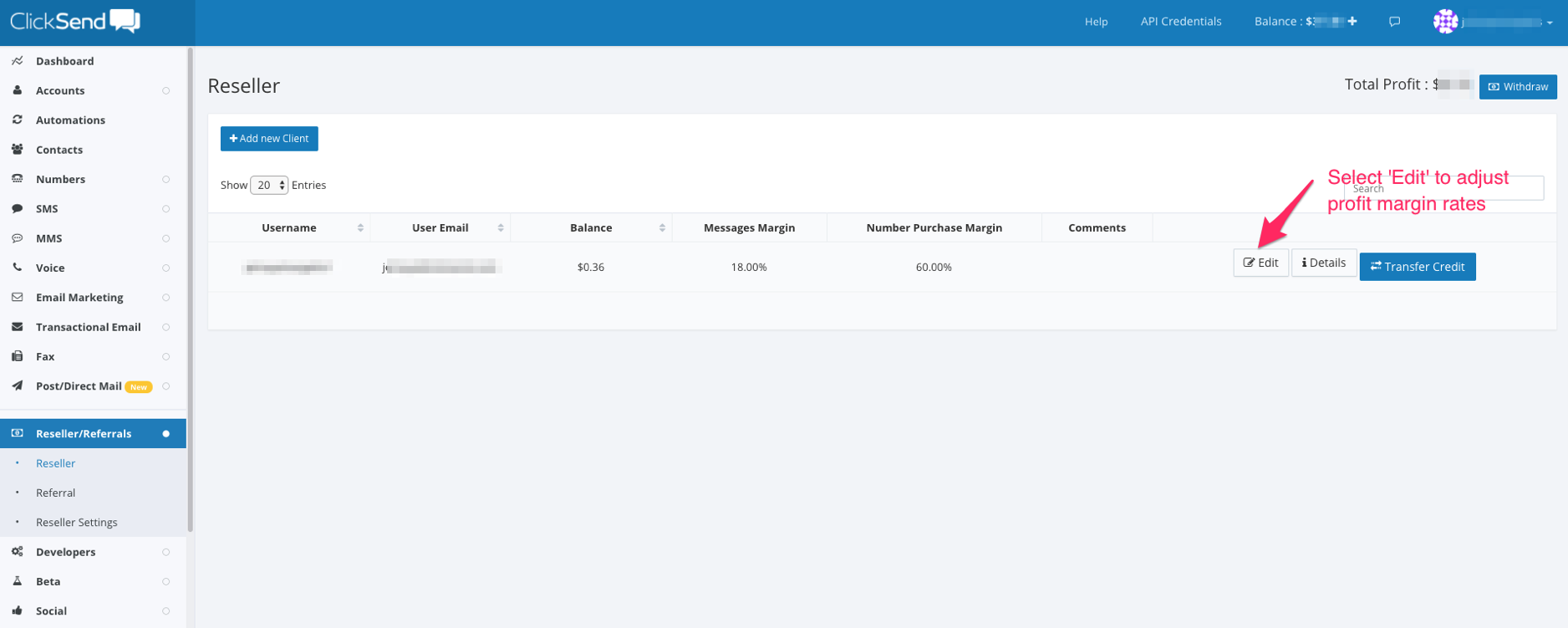
Task: Open the user account dropdown arrow
Action: coord(1549,23)
